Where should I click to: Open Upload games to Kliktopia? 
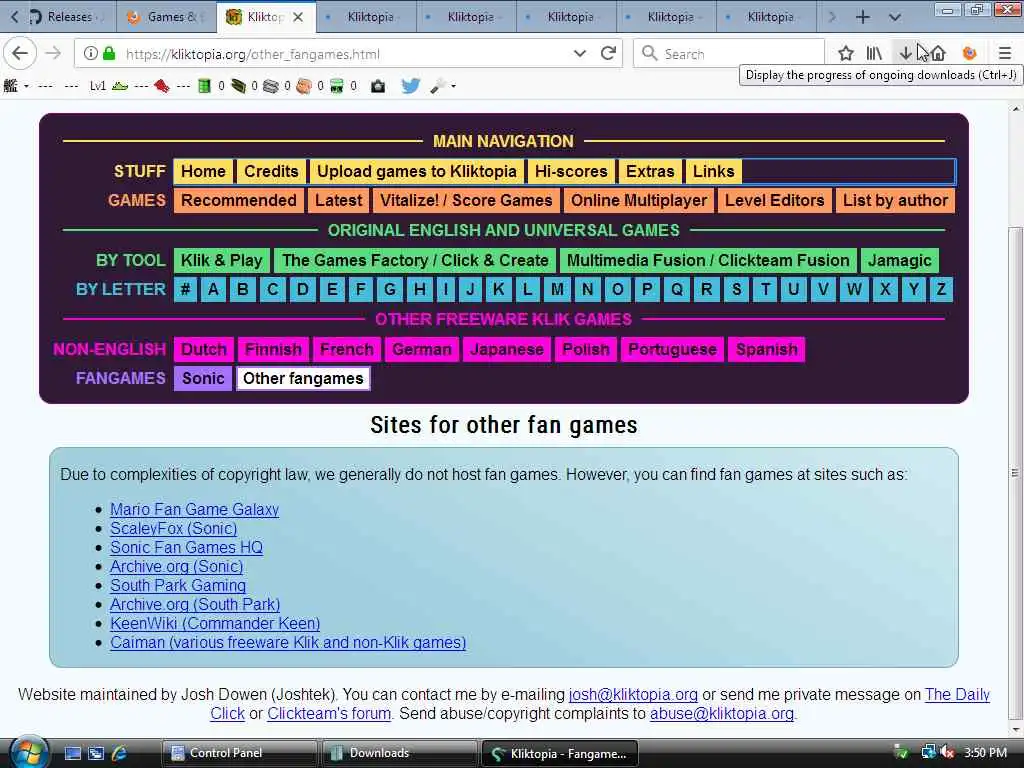point(417,171)
